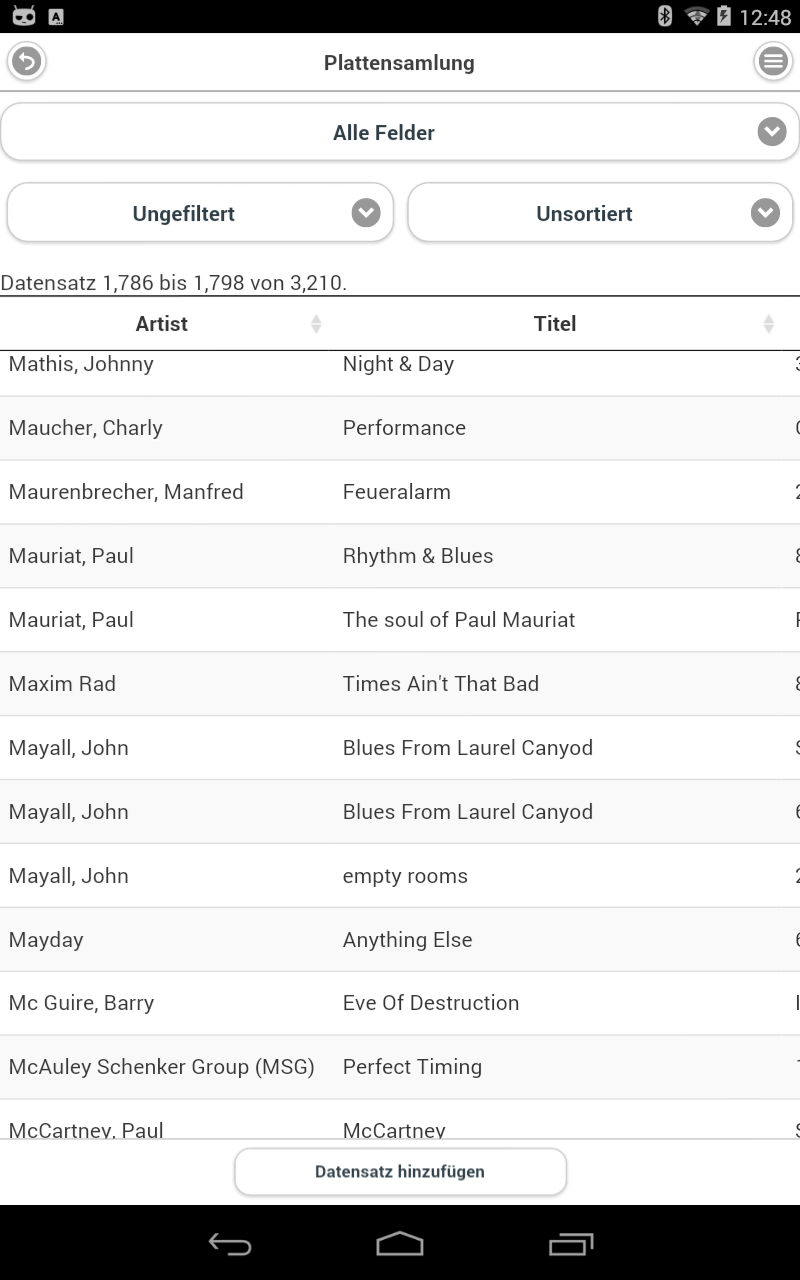Open the Maucher, Charly Performance record

pos(400,428)
